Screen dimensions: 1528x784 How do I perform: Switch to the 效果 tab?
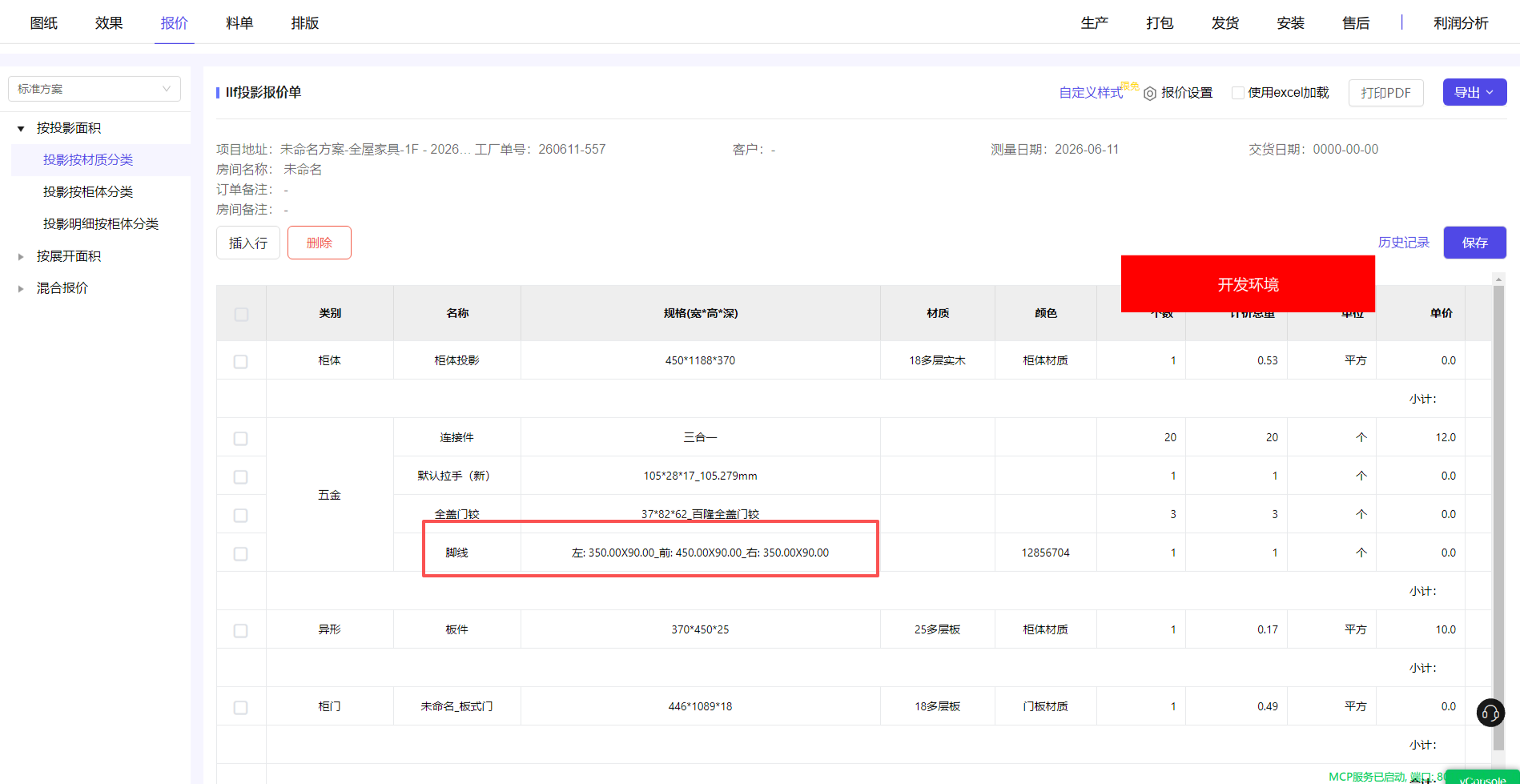[109, 23]
